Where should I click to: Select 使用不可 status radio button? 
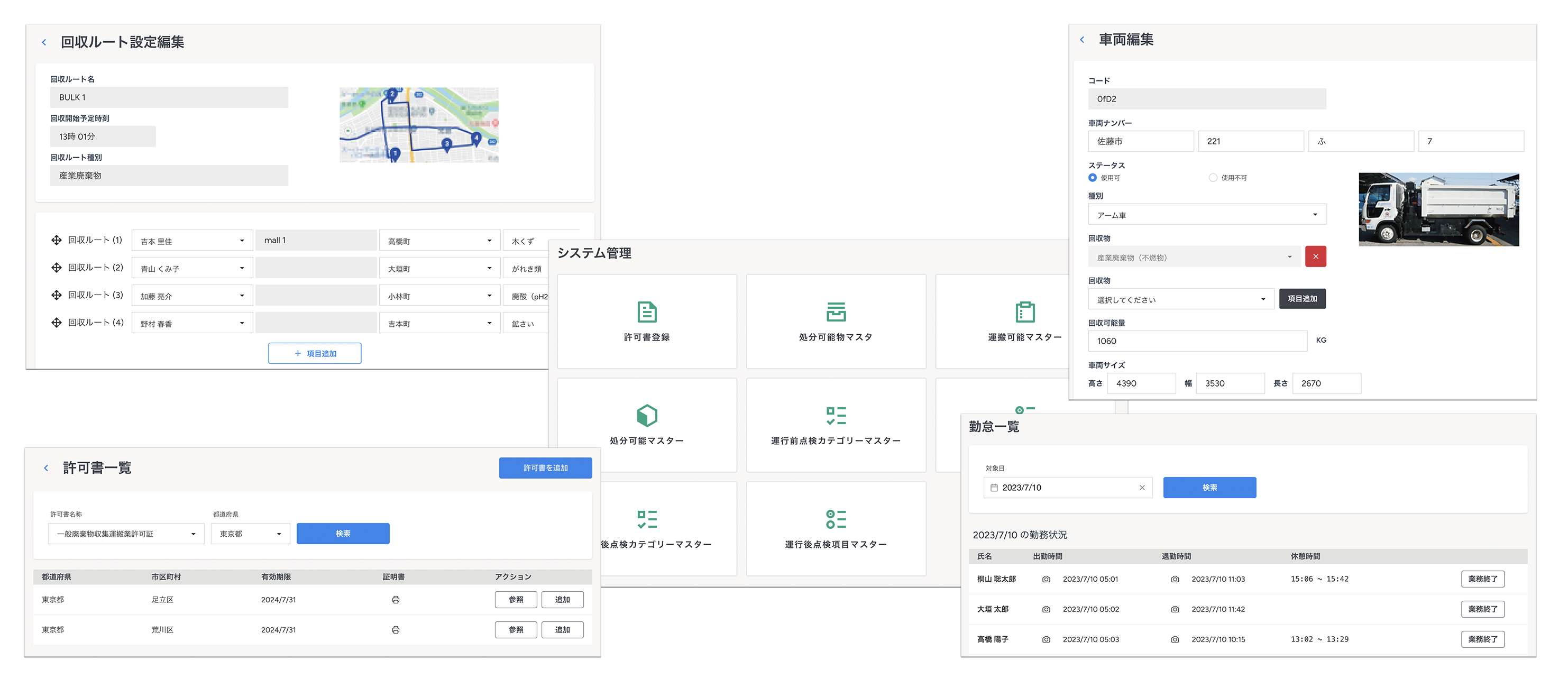[1213, 178]
